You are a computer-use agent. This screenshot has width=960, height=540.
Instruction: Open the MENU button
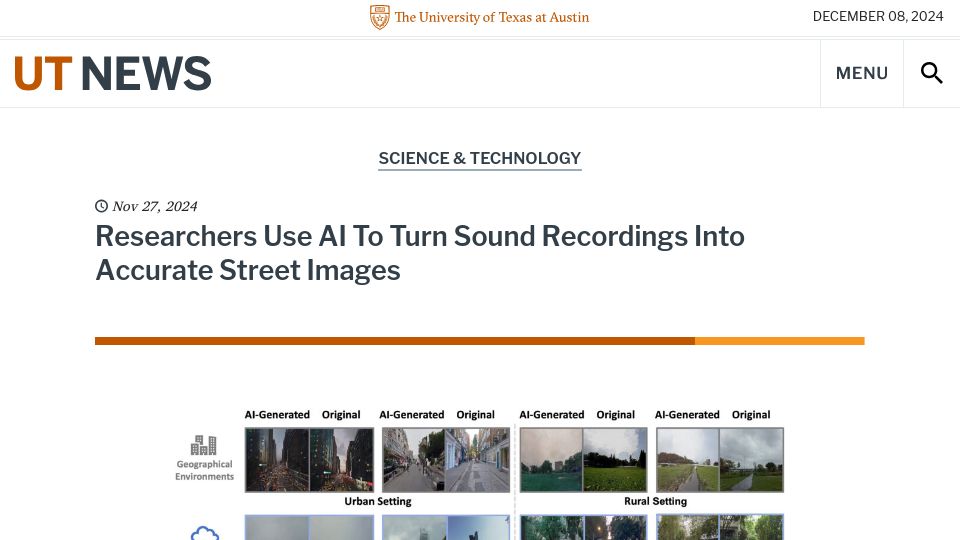861,73
